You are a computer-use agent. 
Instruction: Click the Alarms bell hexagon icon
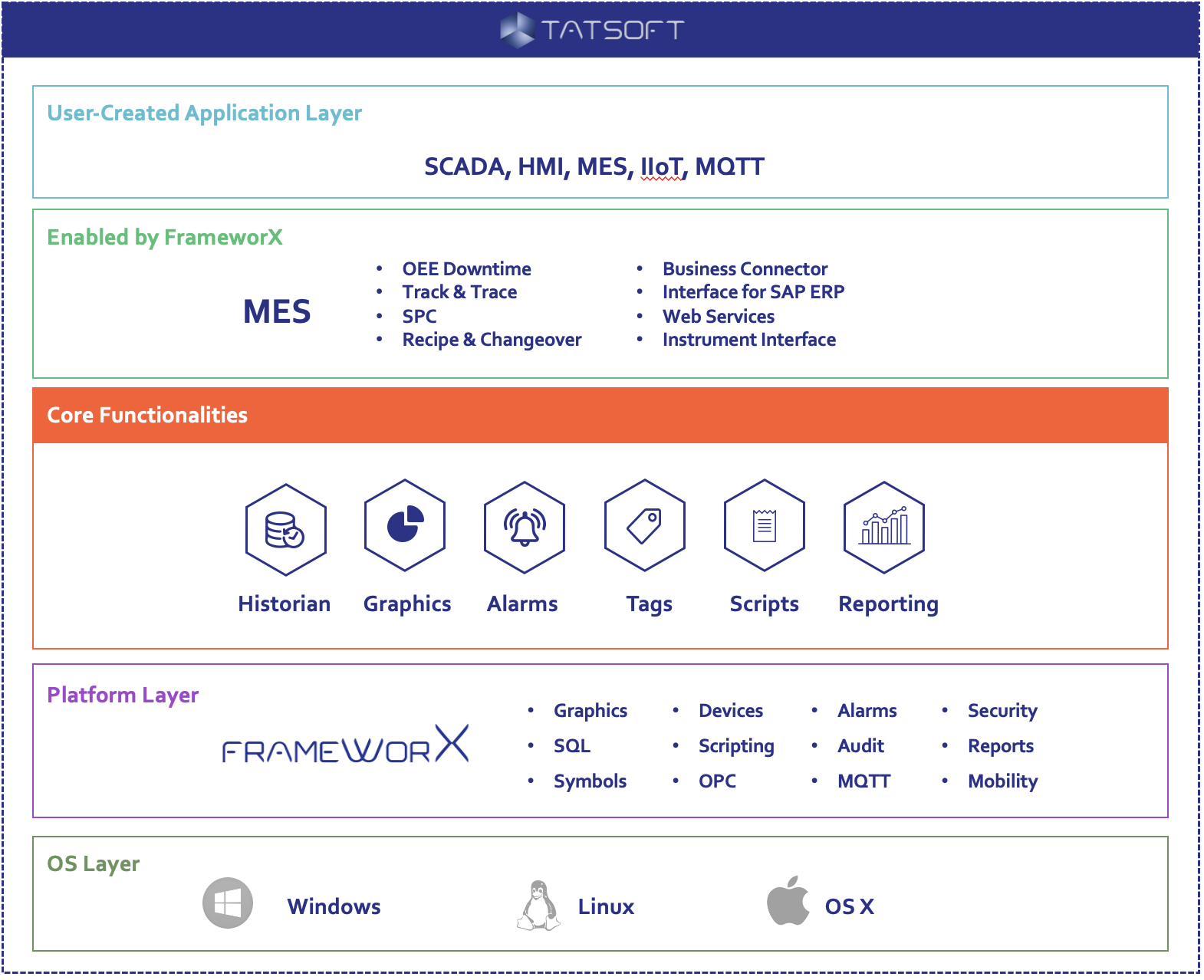pyautogui.click(x=525, y=527)
